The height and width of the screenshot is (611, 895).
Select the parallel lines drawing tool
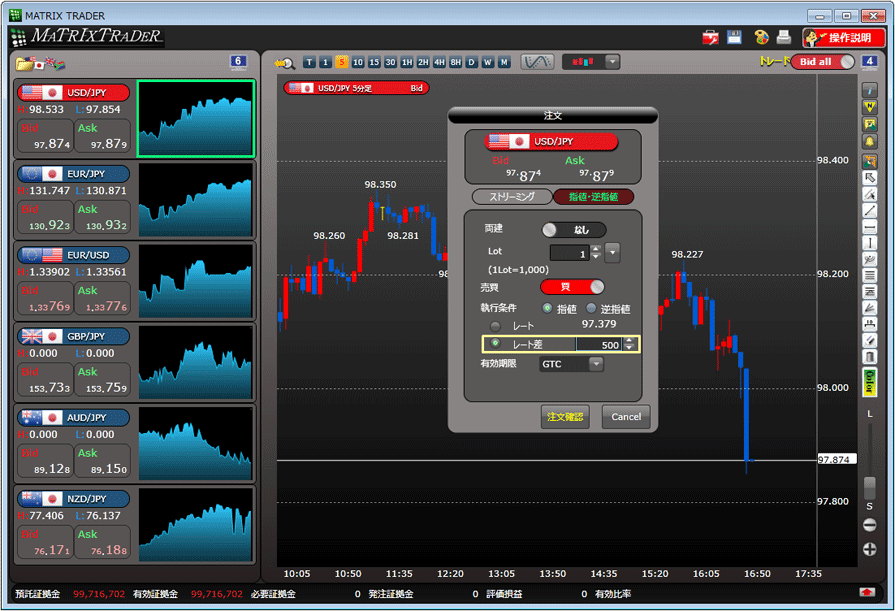pos(869,276)
